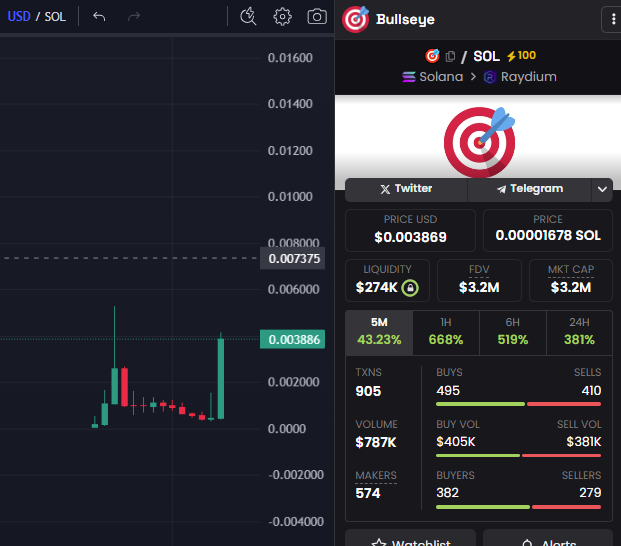Click the BUYERS 382 count

coord(448,493)
